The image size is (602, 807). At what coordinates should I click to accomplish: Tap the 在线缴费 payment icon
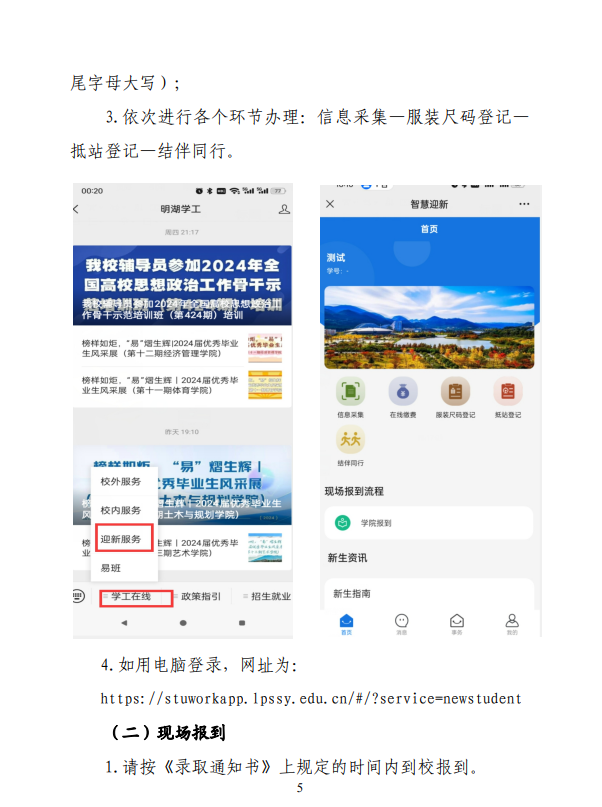coord(403,391)
